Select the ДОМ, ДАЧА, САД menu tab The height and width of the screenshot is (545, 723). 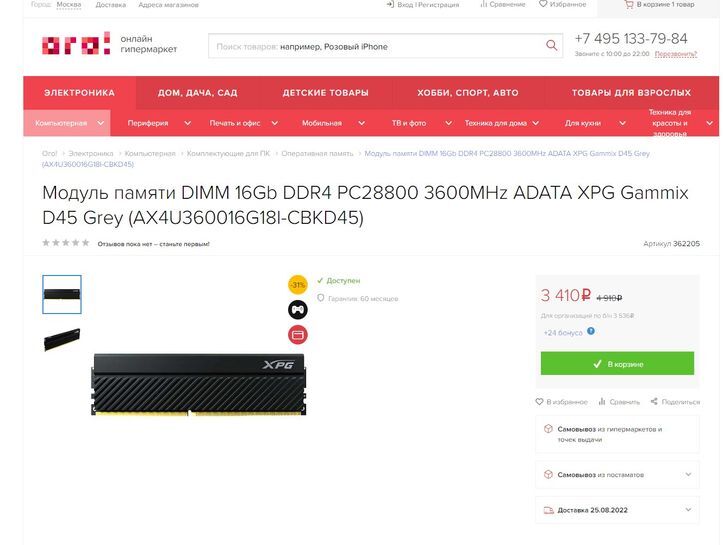197,93
